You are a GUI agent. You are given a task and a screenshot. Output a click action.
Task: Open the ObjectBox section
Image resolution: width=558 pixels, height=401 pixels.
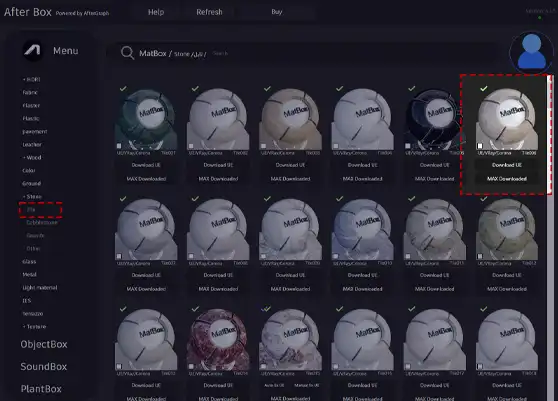tap(44, 344)
